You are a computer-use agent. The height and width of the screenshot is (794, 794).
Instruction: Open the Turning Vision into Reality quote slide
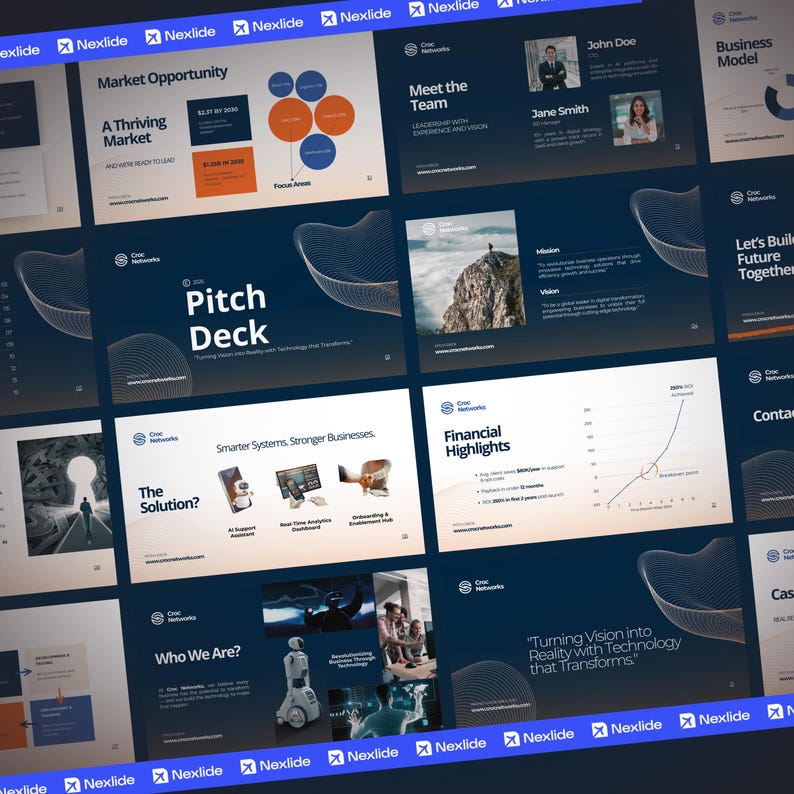(595, 632)
